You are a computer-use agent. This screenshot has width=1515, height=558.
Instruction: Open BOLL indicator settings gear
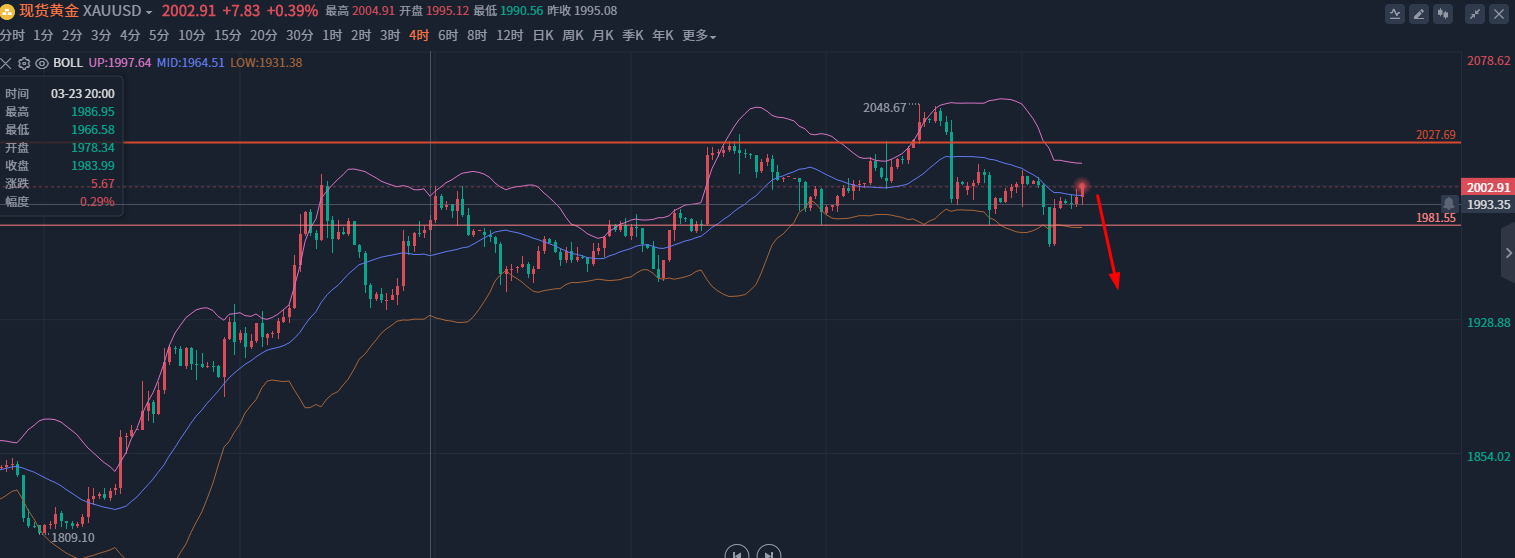point(24,62)
